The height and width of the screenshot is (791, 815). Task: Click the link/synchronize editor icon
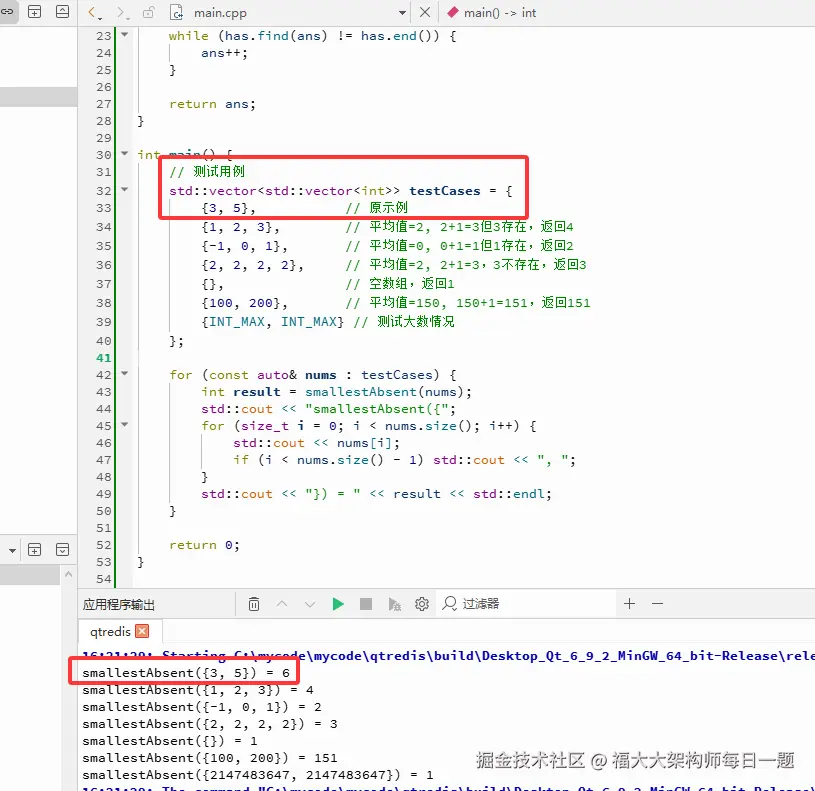[7, 11]
